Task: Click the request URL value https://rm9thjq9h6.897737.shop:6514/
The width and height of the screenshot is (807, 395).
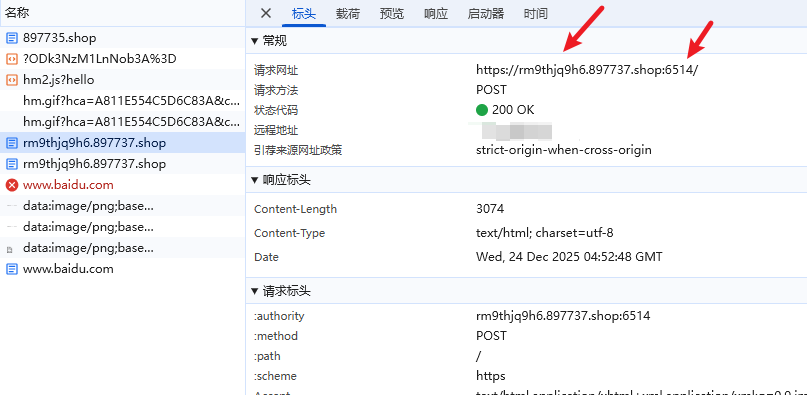Action: pyautogui.click(x=587, y=70)
